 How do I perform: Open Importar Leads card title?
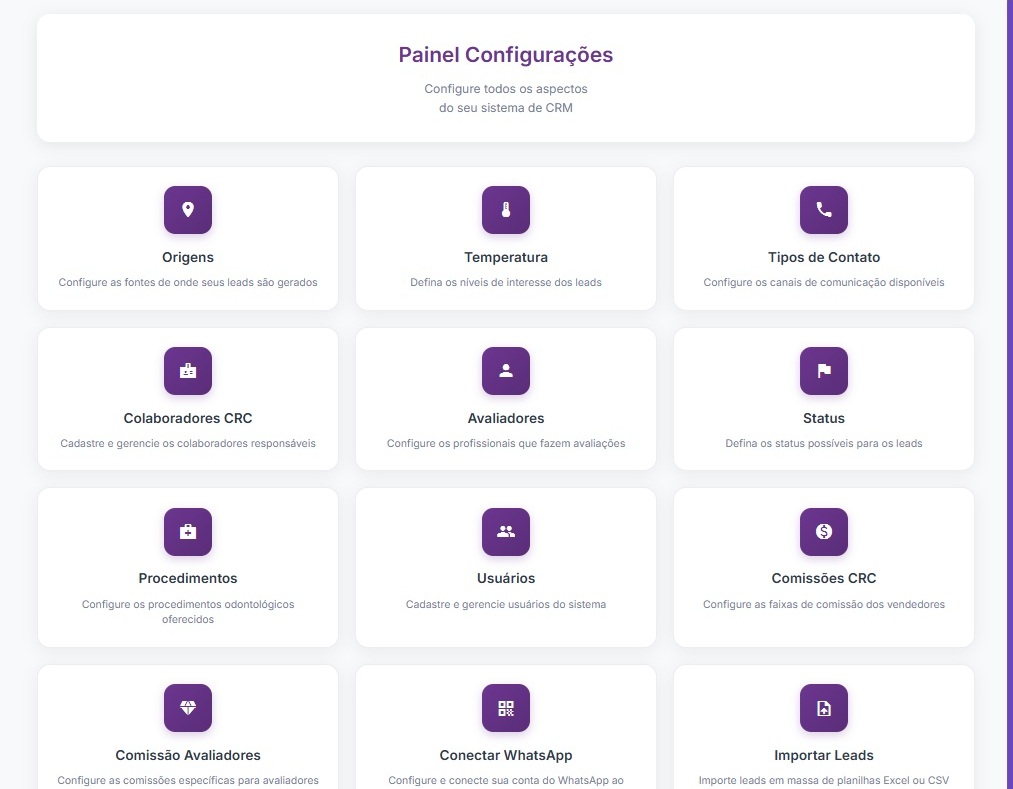pyautogui.click(x=824, y=755)
